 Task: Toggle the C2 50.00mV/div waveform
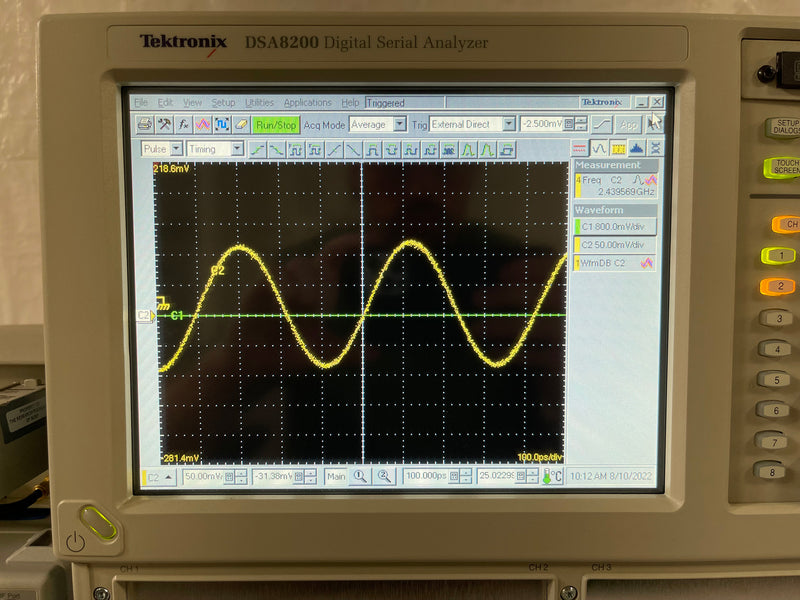click(x=614, y=245)
